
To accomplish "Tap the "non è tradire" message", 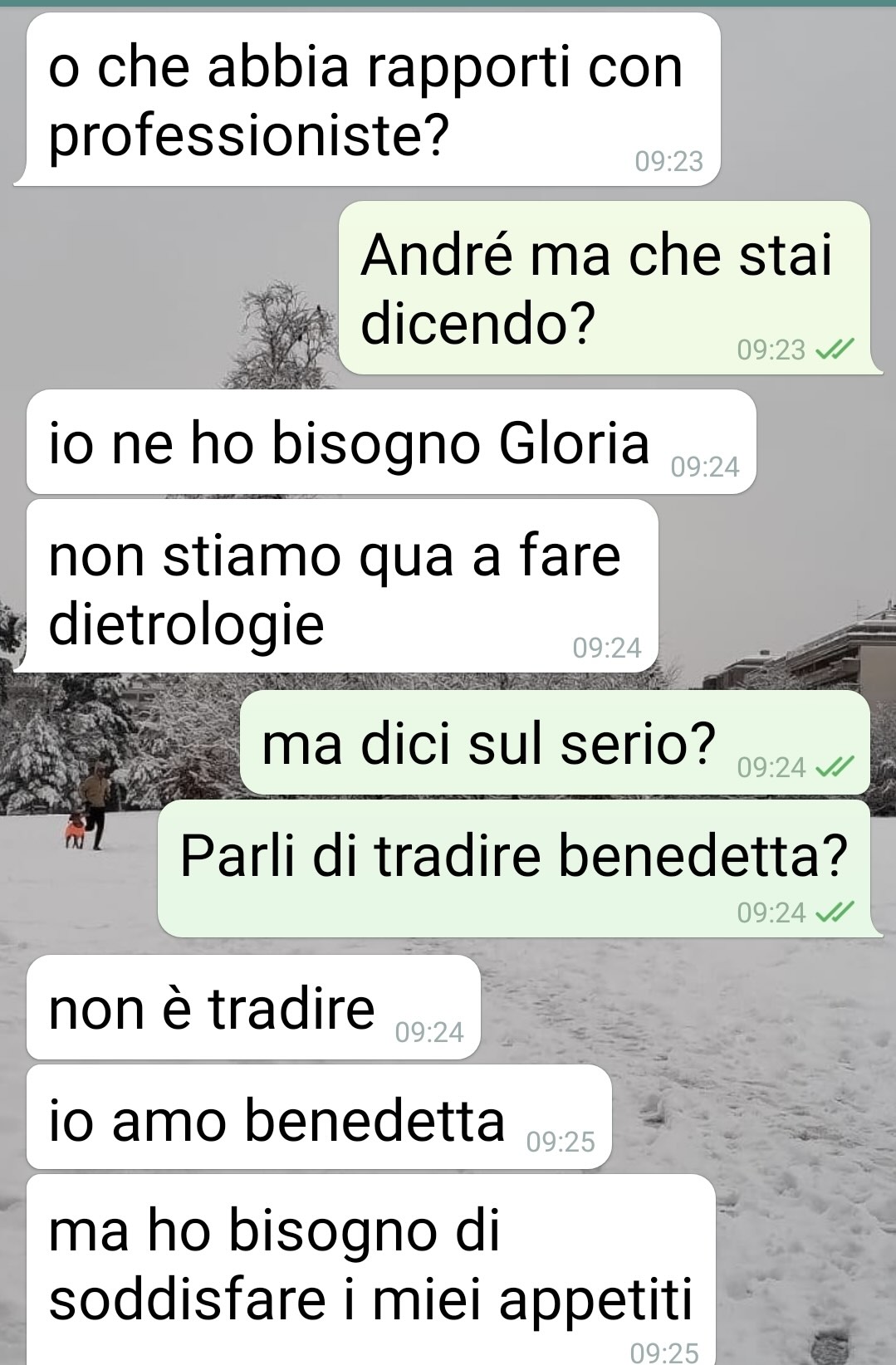I will coord(253,1007).
